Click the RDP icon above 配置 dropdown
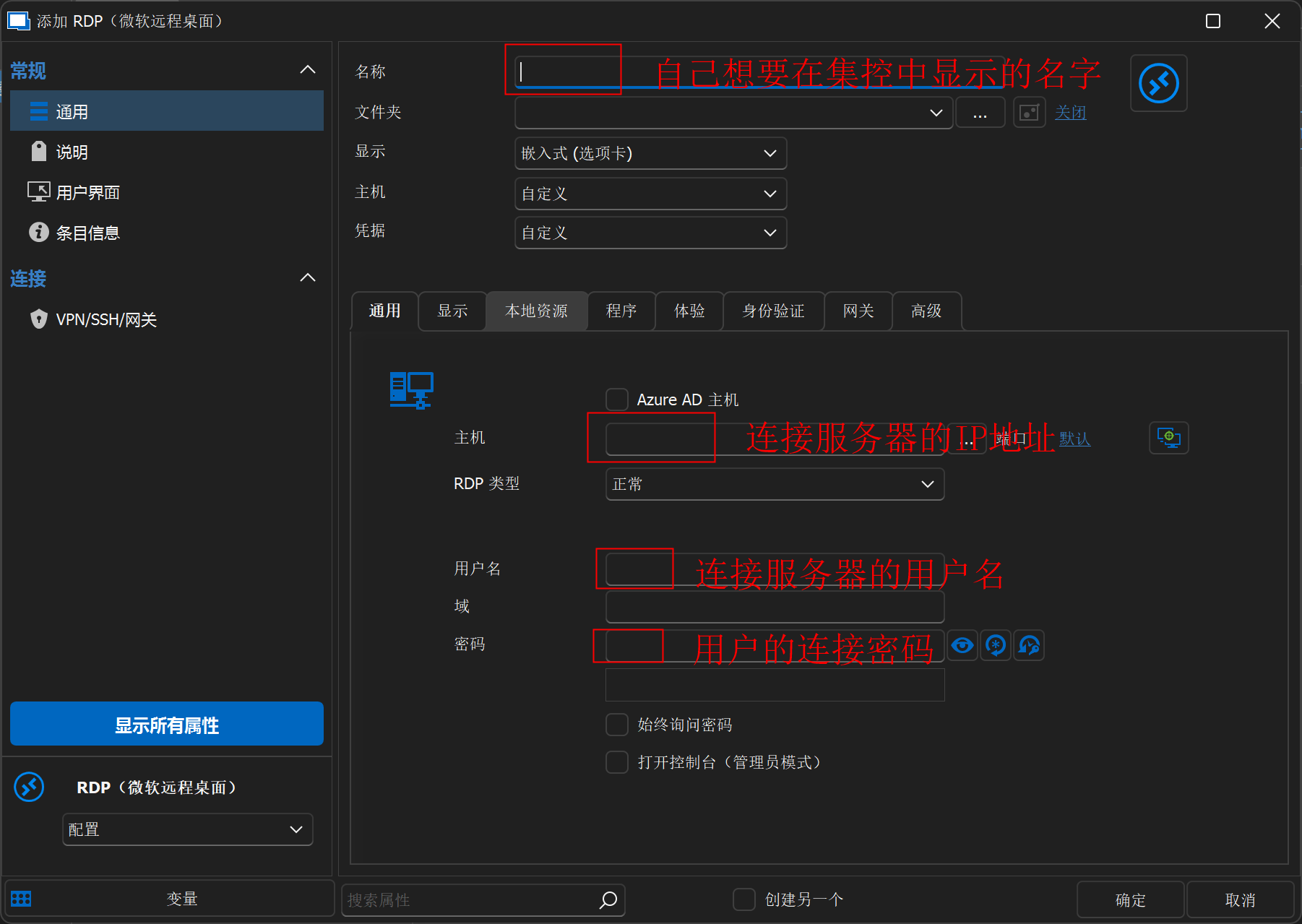Screen dimensions: 1302x924 tap(29, 787)
